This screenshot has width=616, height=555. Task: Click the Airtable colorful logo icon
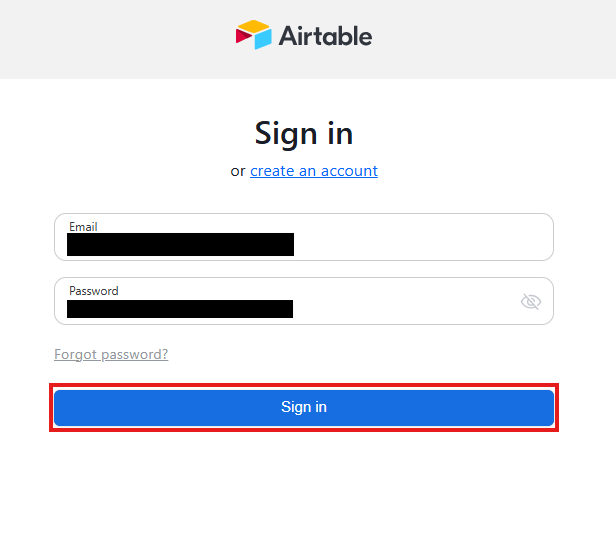[x=254, y=35]
